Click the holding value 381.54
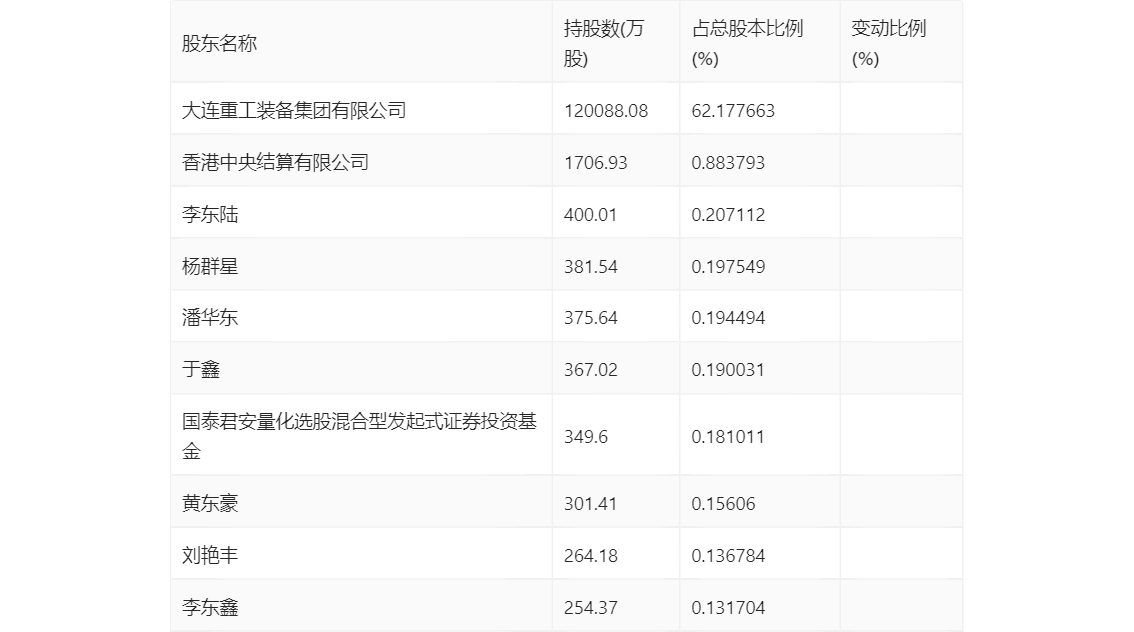The width and height of the screenshot is (1134, 632). [591, 267]
